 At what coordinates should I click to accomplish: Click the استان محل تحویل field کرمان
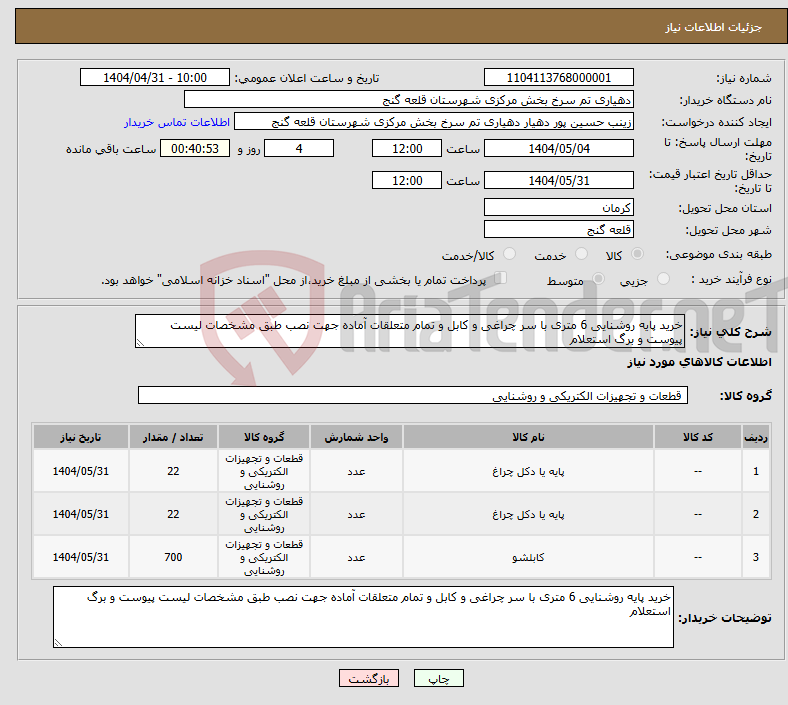[x=558, y=208]
